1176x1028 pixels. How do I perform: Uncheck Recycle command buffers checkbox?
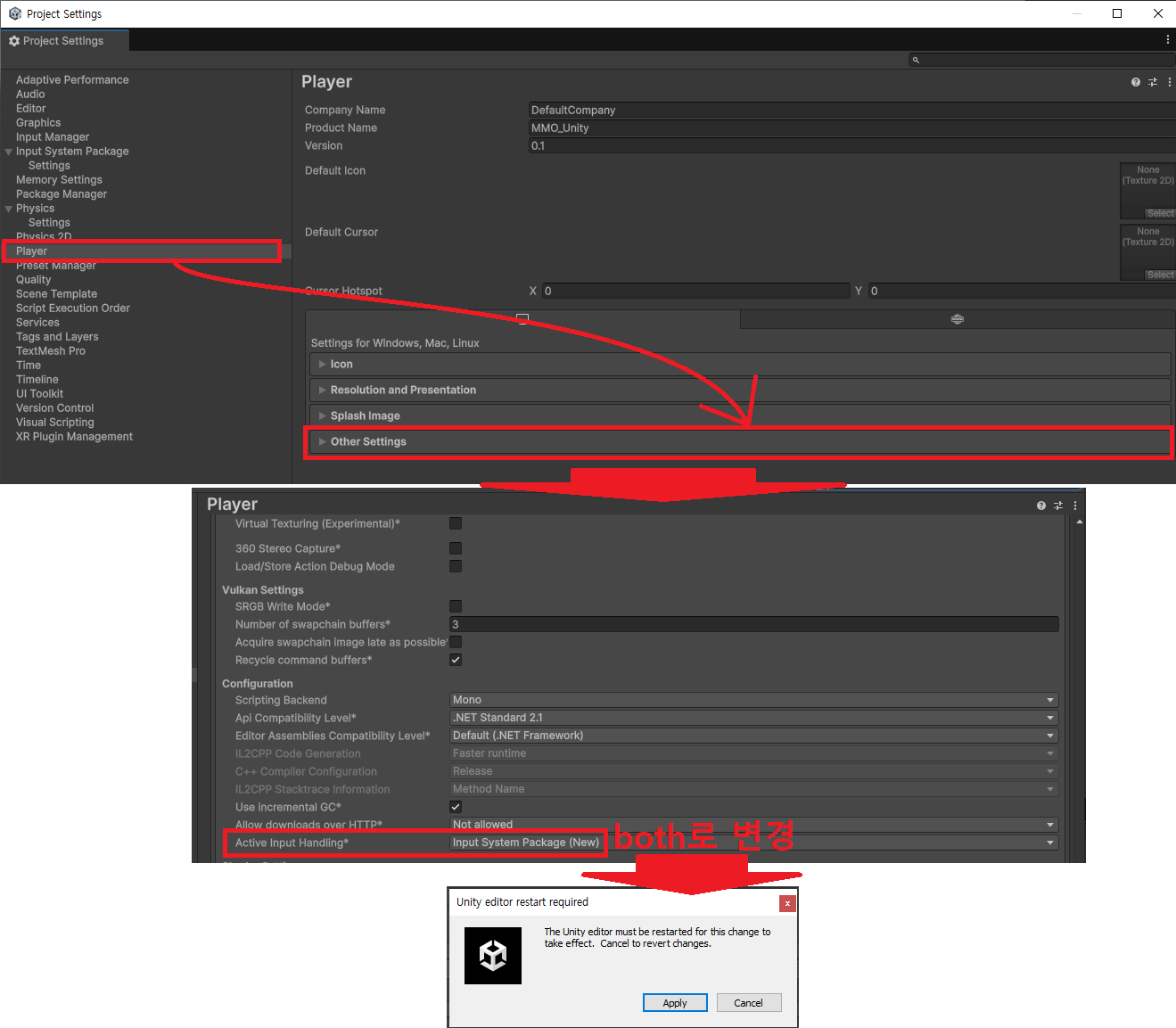click(456, 660)
